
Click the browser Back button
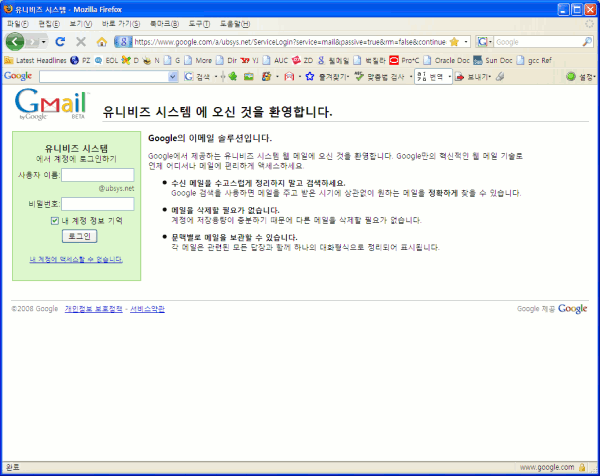click(x=15, y=42)
